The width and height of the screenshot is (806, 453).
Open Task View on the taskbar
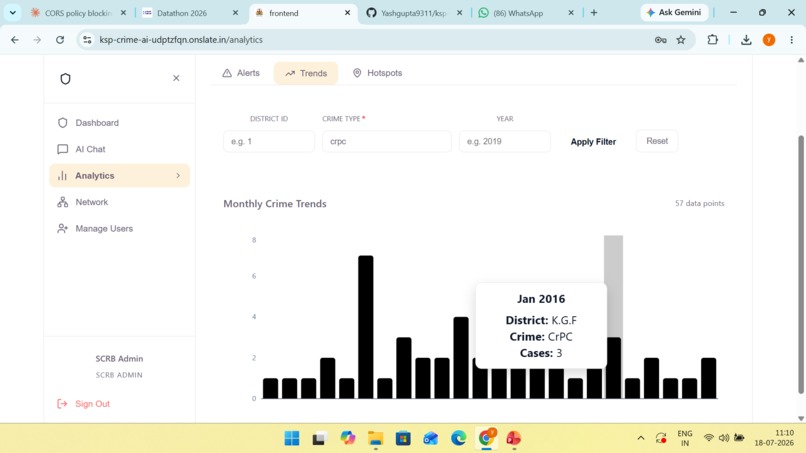[x=319, y=438]
